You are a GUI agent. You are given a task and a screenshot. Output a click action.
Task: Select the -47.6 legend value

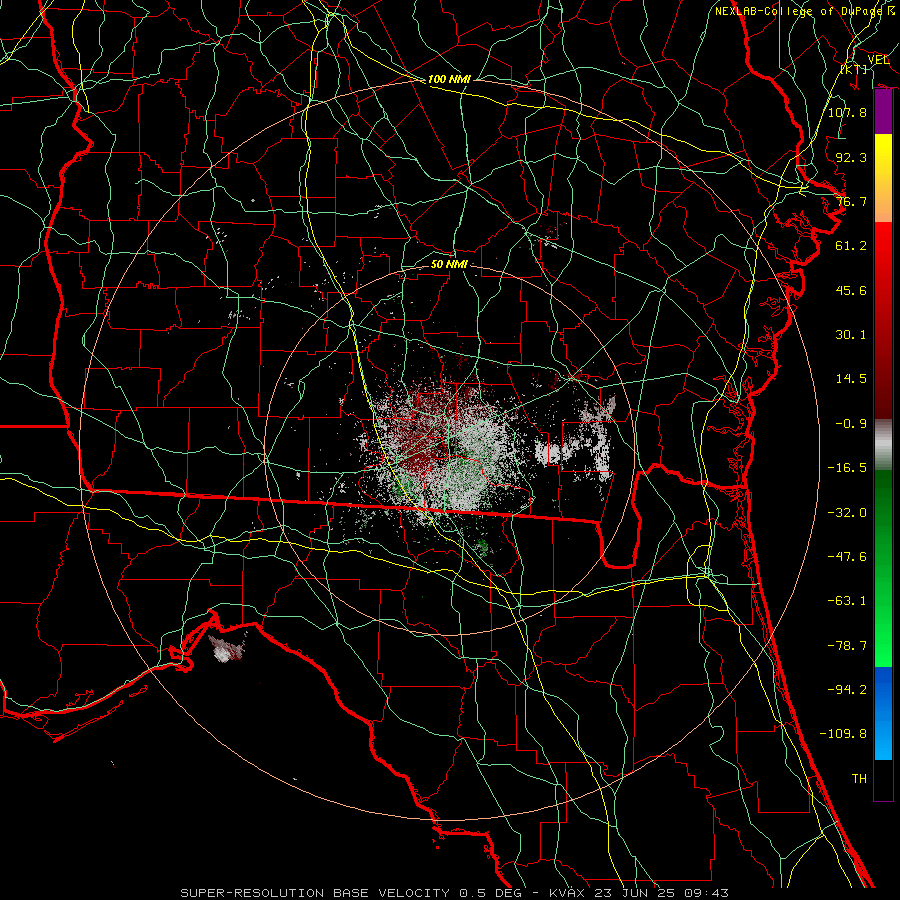coord(847,557)
